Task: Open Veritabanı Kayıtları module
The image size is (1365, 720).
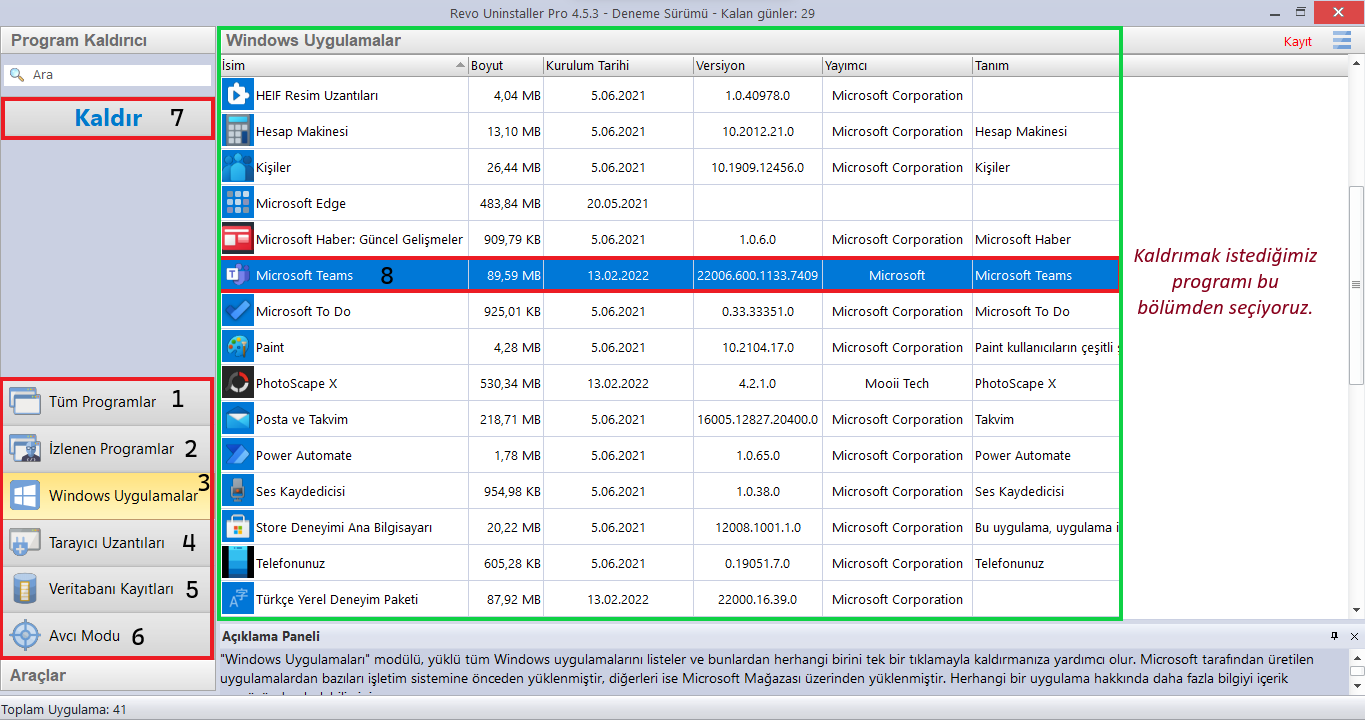Action: point(107,589)
